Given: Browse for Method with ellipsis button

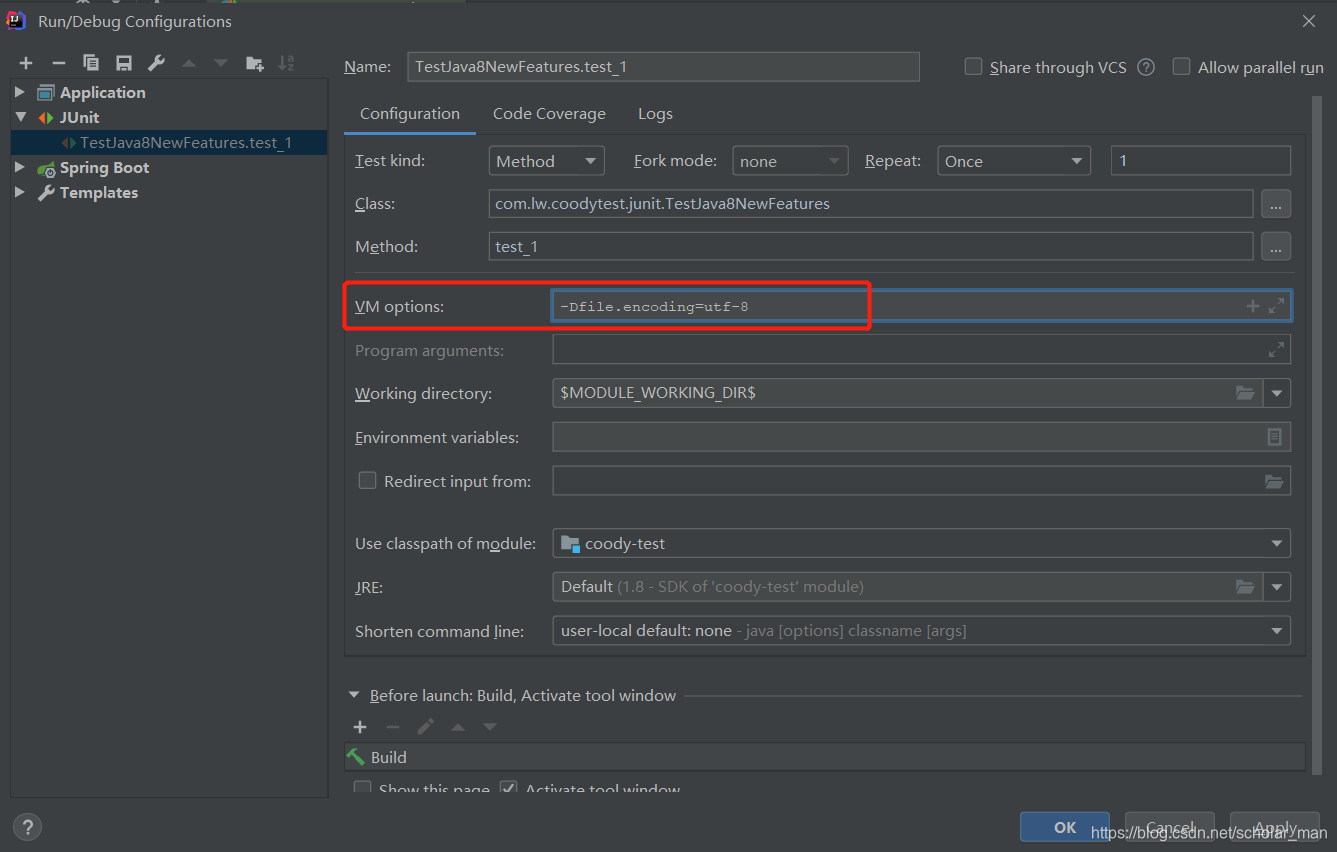Looking at the screenshot, I should click(1275, 246).
